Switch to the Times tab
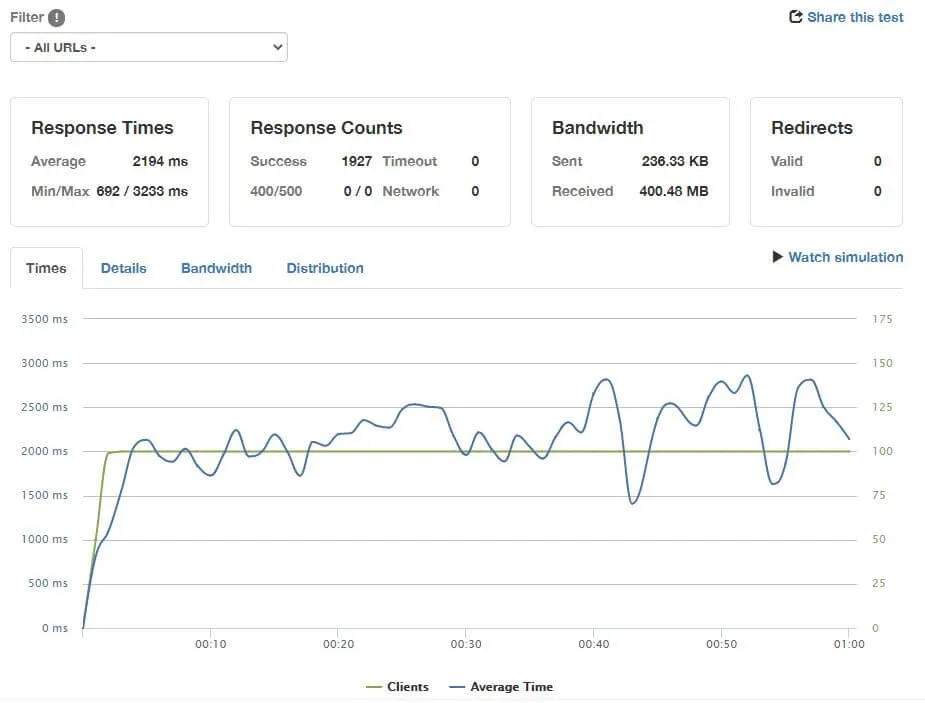 (x=46, y=268)
